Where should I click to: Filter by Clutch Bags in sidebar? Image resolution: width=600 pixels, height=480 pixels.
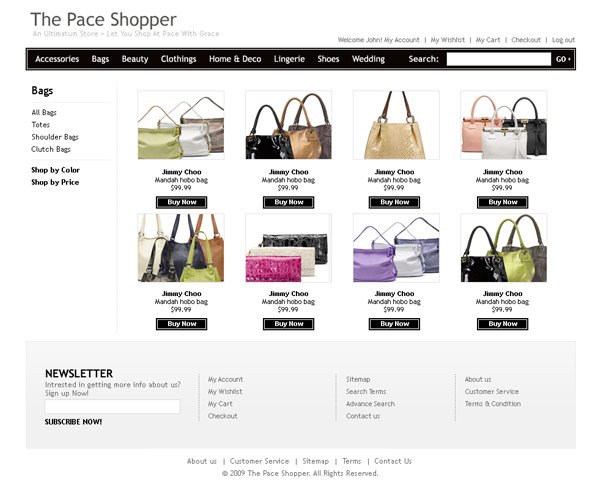tap(51, 149)
